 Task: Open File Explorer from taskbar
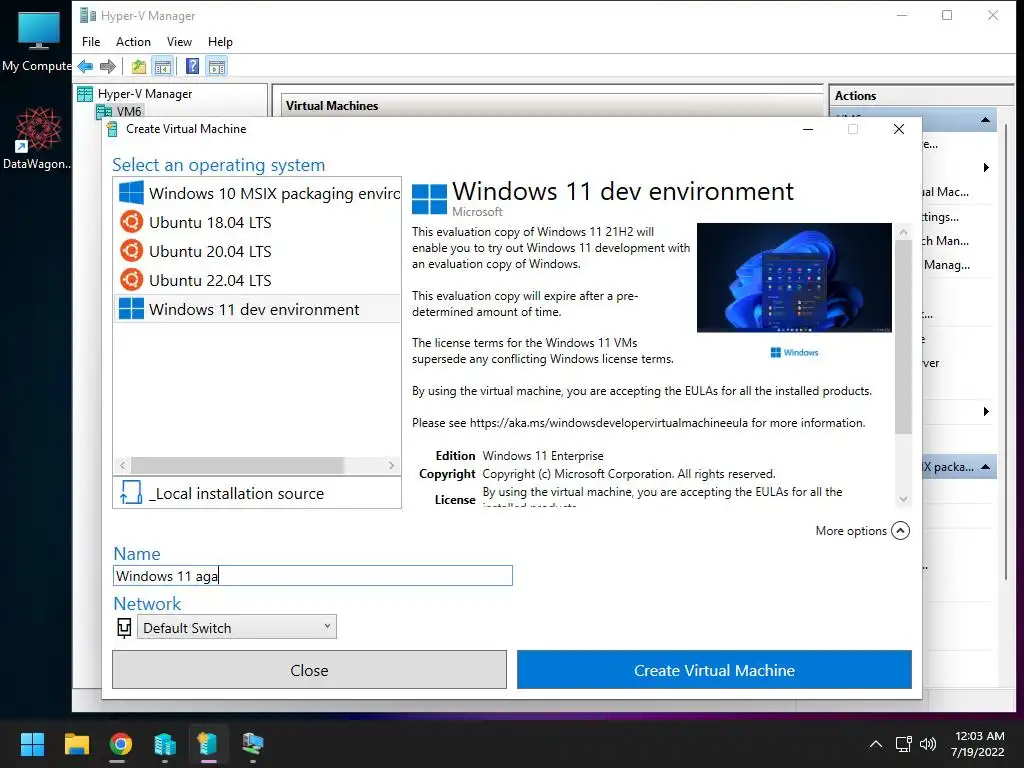click(x=76, y=744)
